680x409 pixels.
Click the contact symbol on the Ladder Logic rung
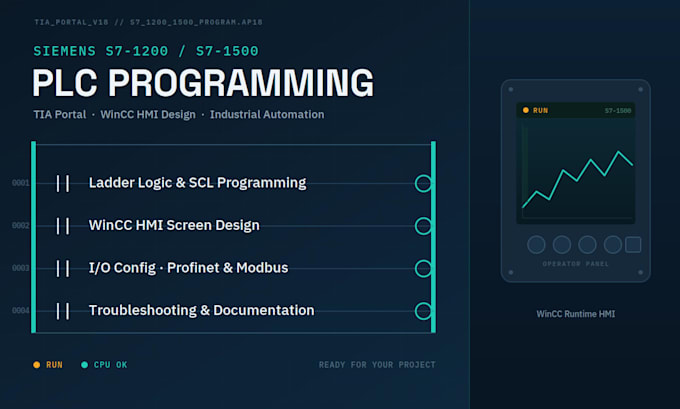coord(63,183)
